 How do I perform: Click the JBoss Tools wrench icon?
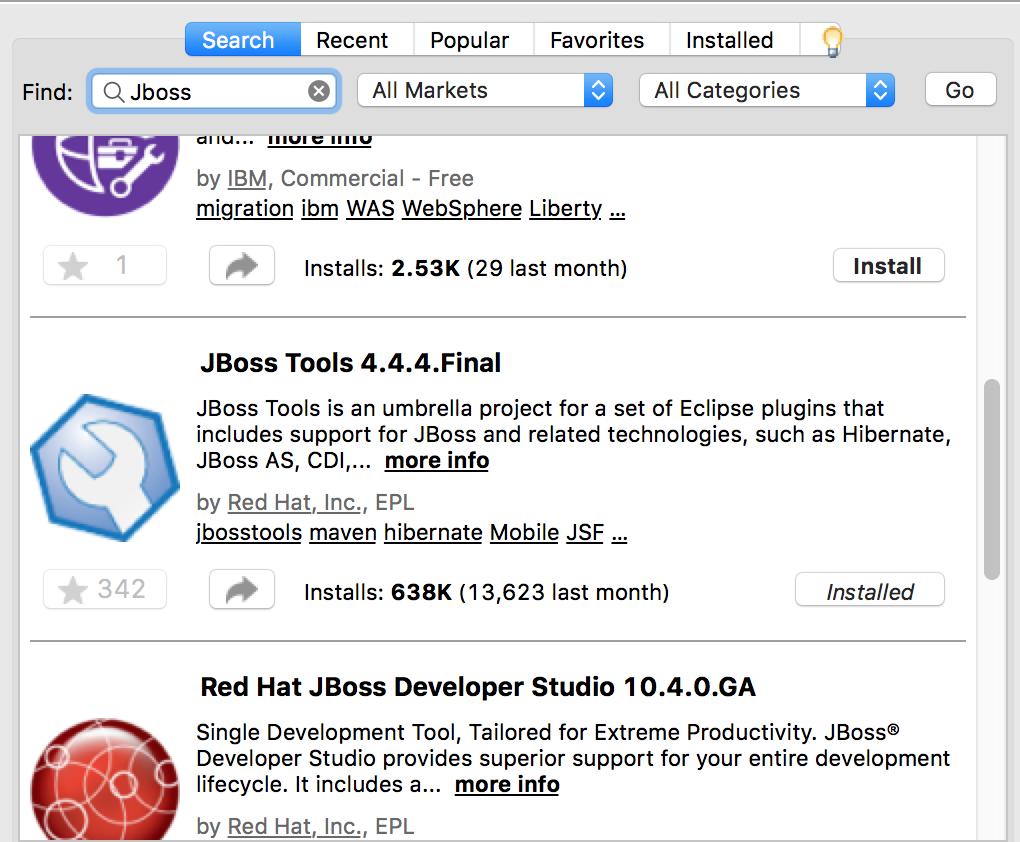[105, 467]
